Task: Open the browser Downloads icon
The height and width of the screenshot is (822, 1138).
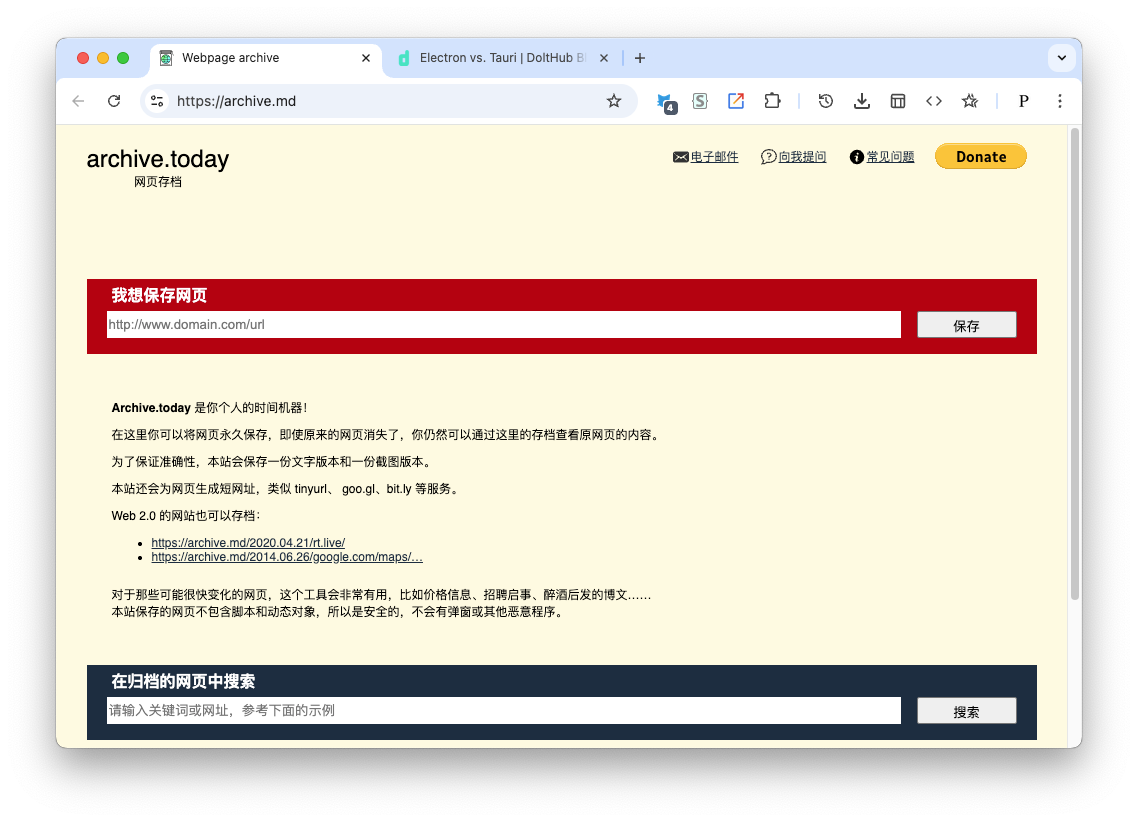Action: click(861, 101)
